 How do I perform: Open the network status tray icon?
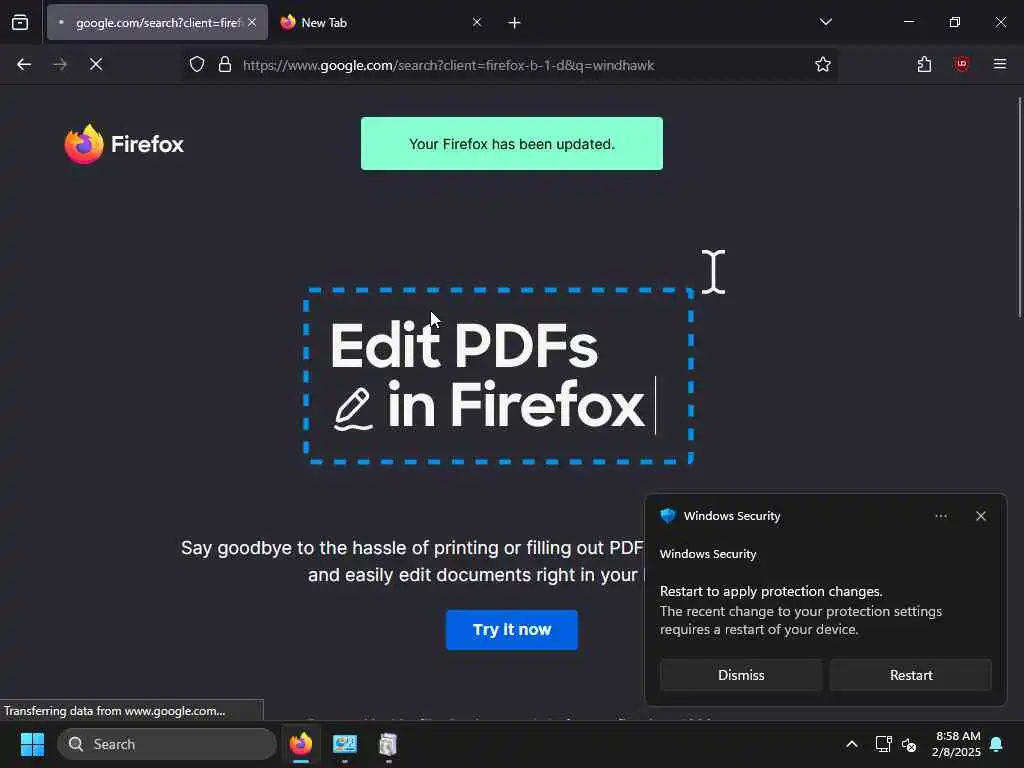(884, 744)
